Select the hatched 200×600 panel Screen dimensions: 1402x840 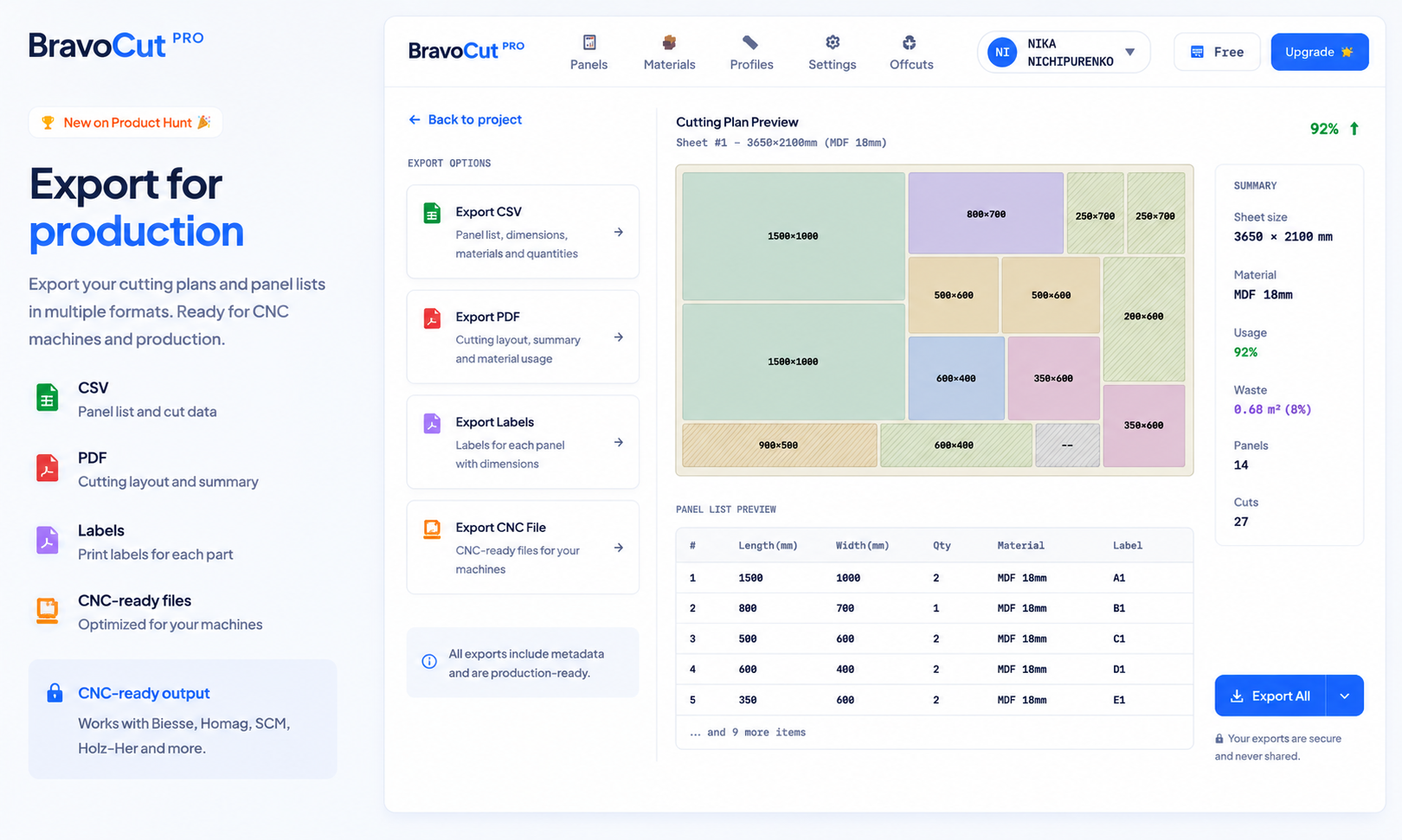pos(1144,319)
